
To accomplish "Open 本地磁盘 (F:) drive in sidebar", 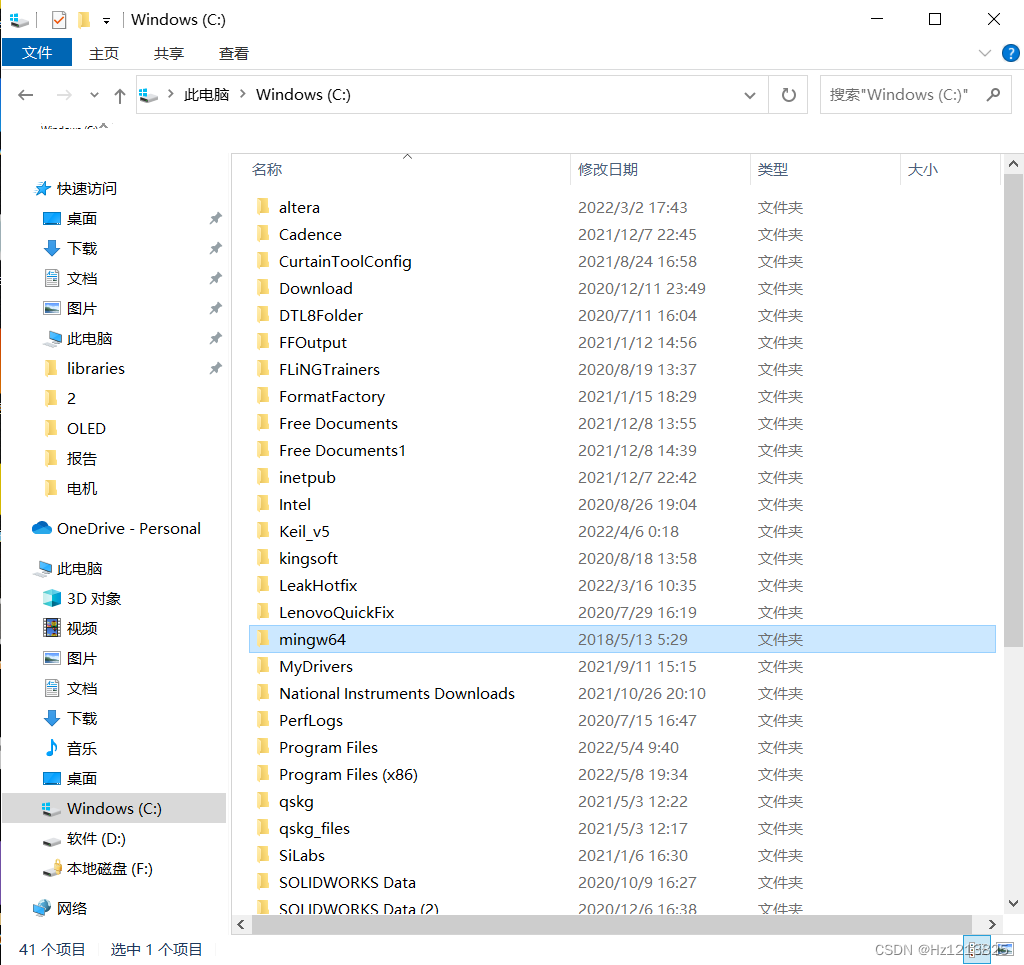I will [x=109, y=869].
